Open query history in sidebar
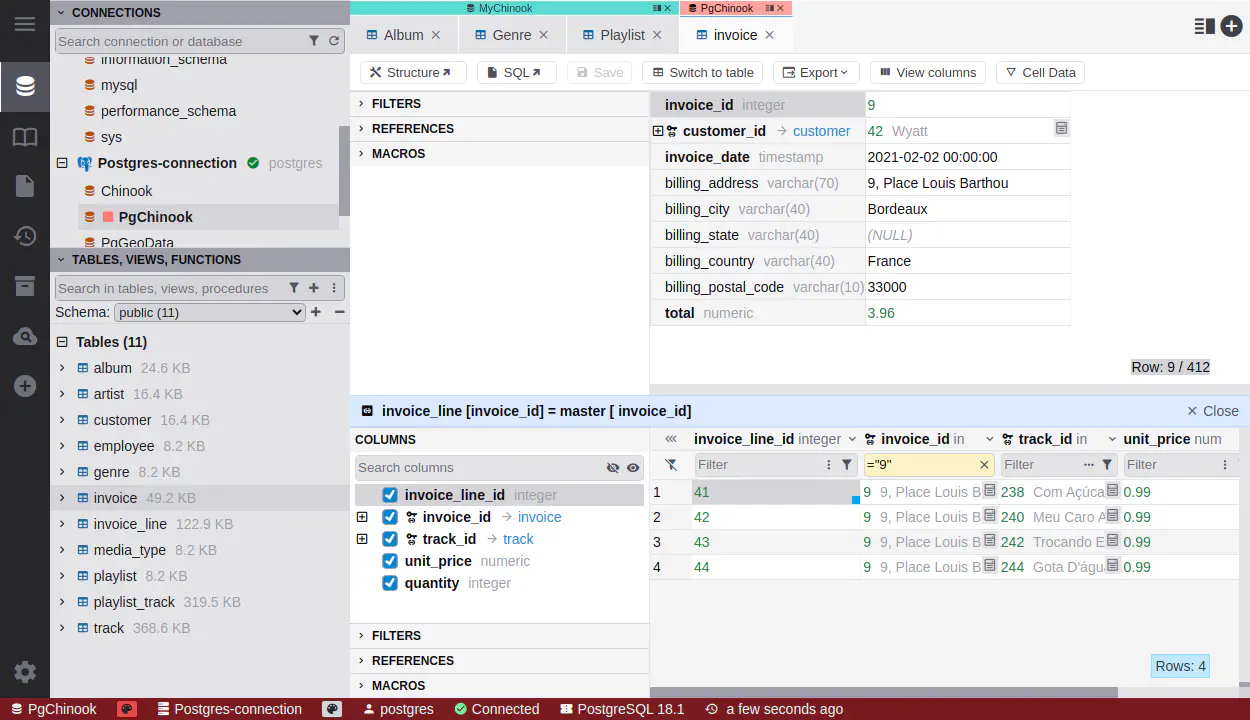1250x720 pixels. pyautogui.click(x=25, y=236)
